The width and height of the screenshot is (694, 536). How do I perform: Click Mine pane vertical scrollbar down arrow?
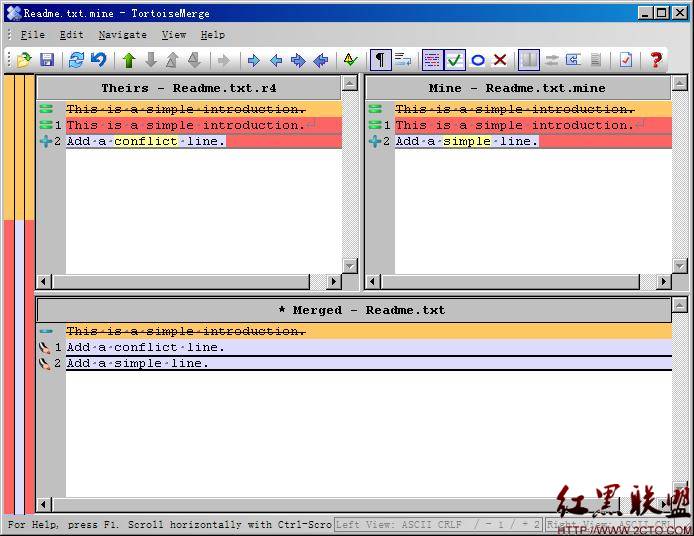(x=679, y=266)
